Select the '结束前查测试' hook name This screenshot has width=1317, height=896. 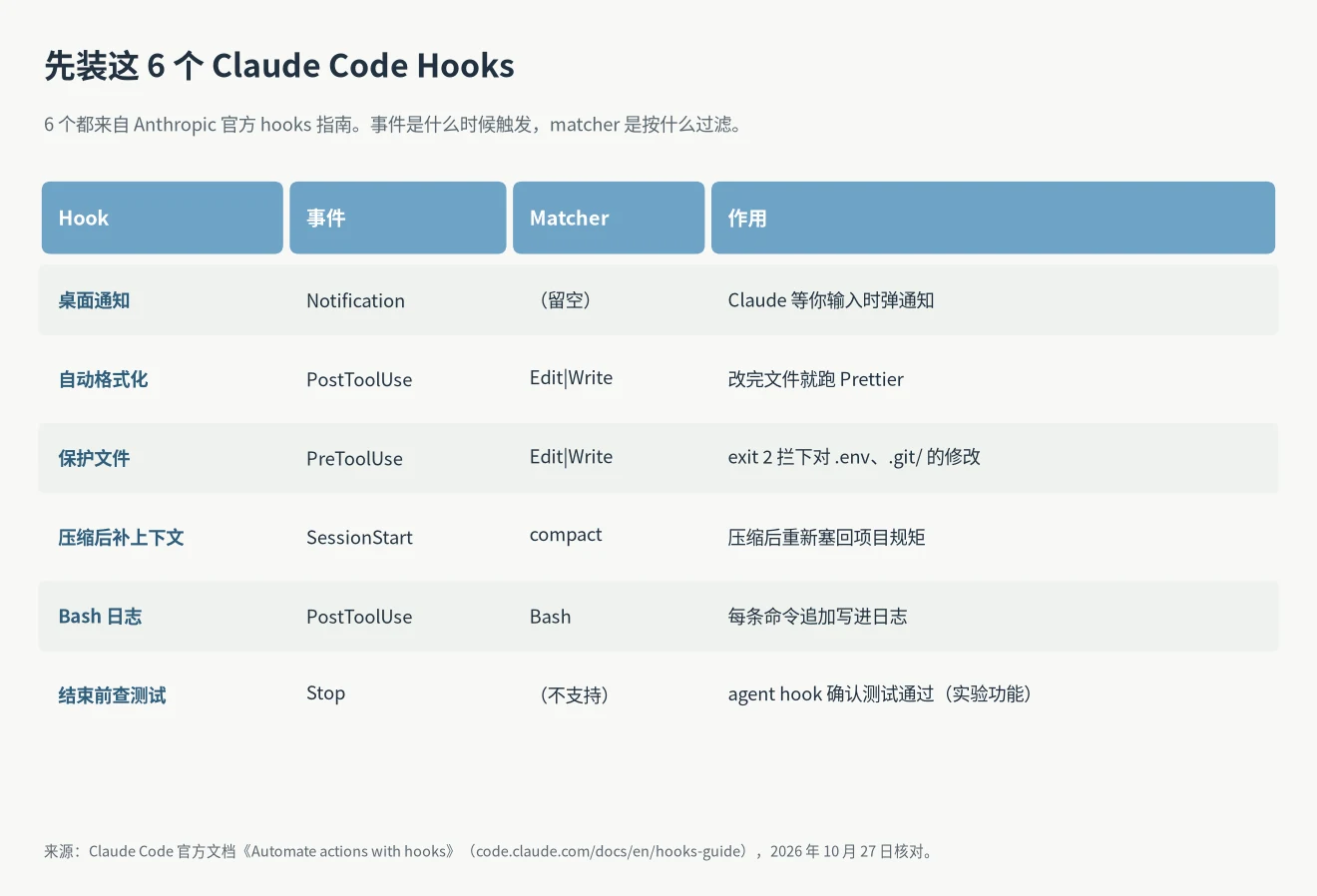[x=112, y=694]
